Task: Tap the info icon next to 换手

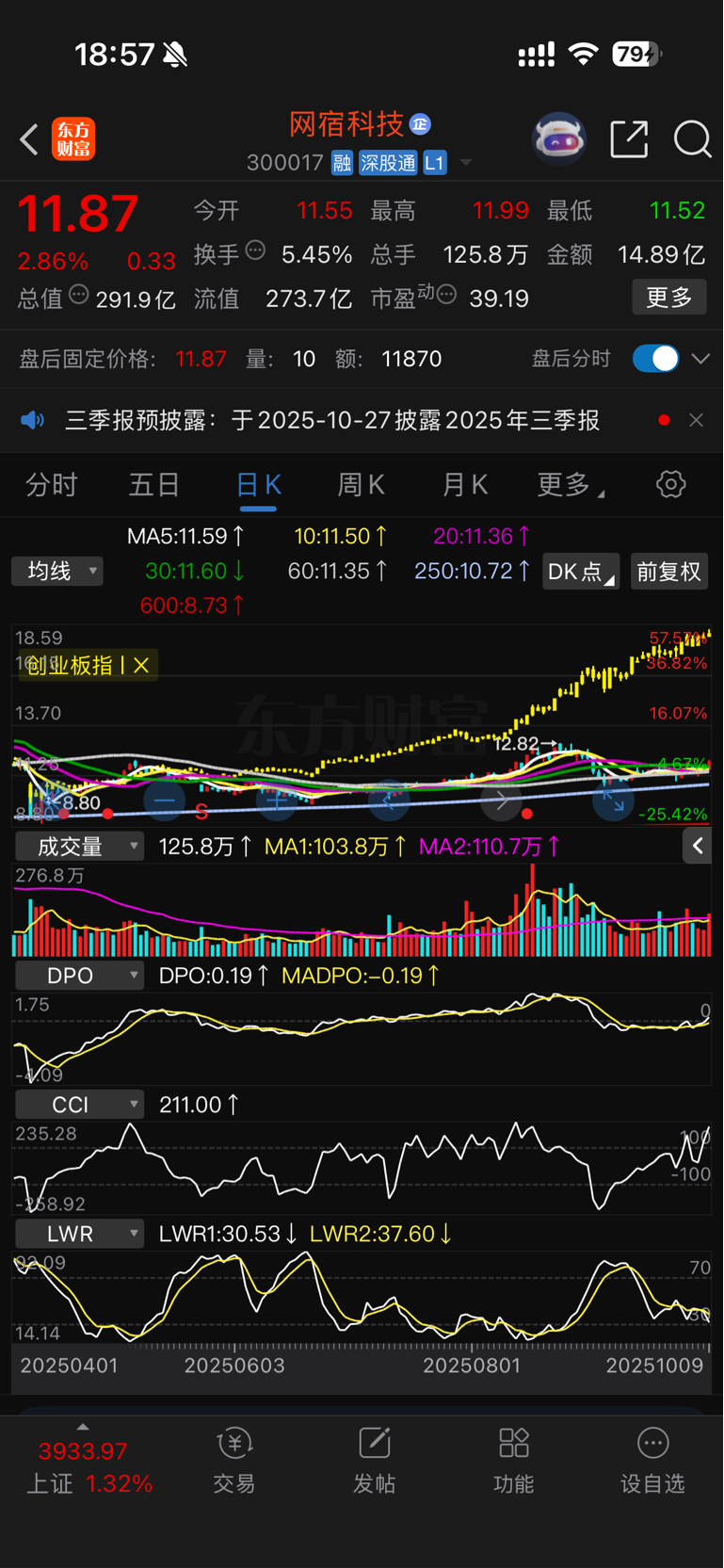Action: pyautogui.click(x=255, y=251)
